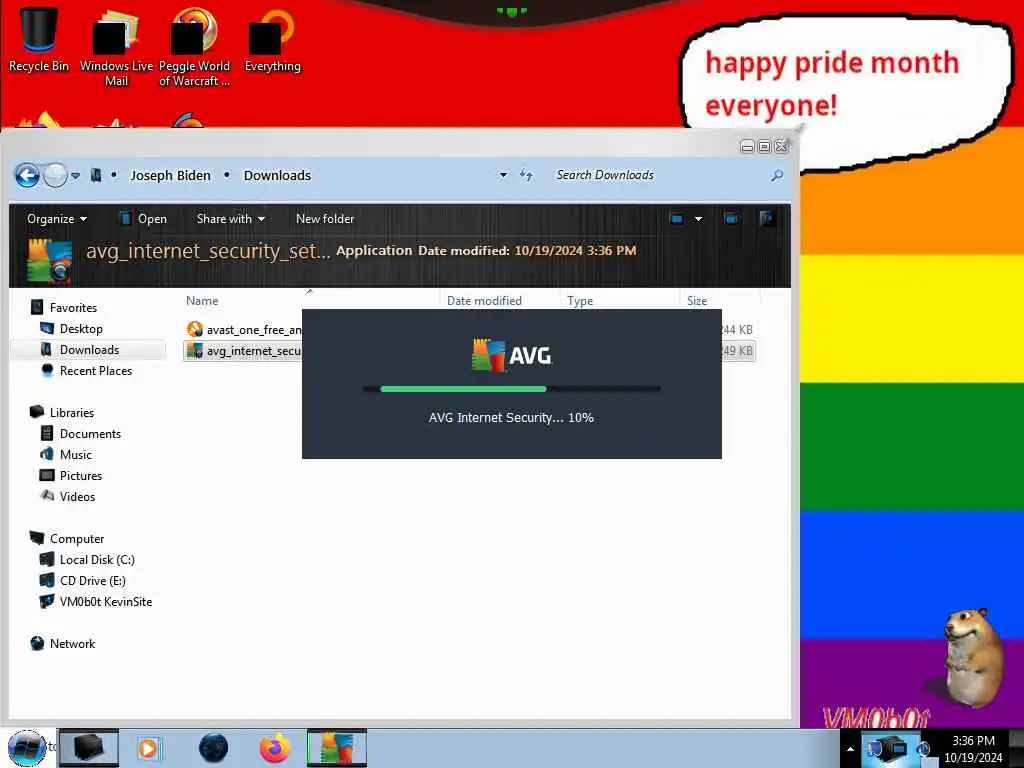
Task: Open Peggle World of Warcraft shortcut
Action: click(x=194, y=46)
